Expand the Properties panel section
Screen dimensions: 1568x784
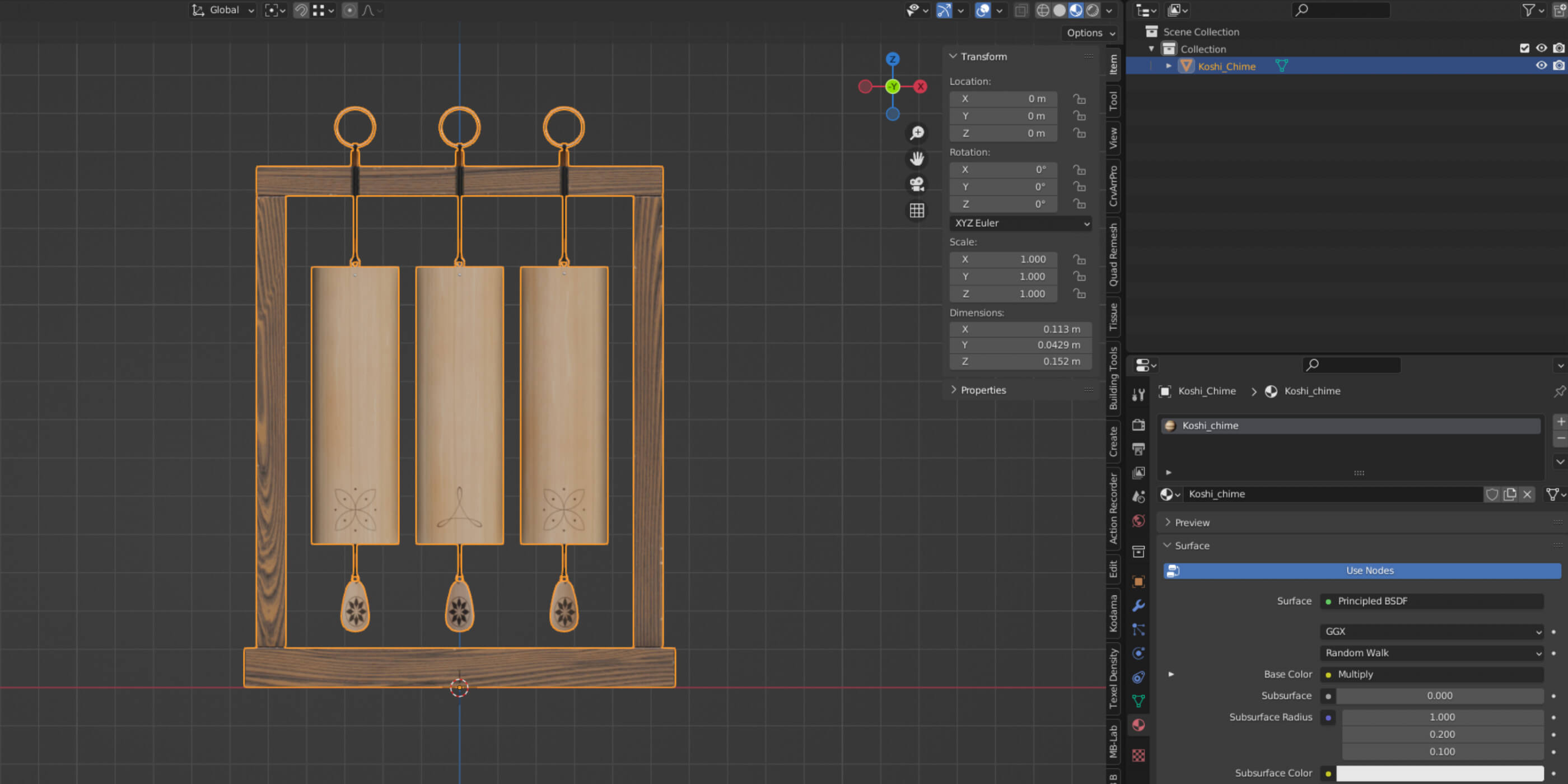(982, 390)
